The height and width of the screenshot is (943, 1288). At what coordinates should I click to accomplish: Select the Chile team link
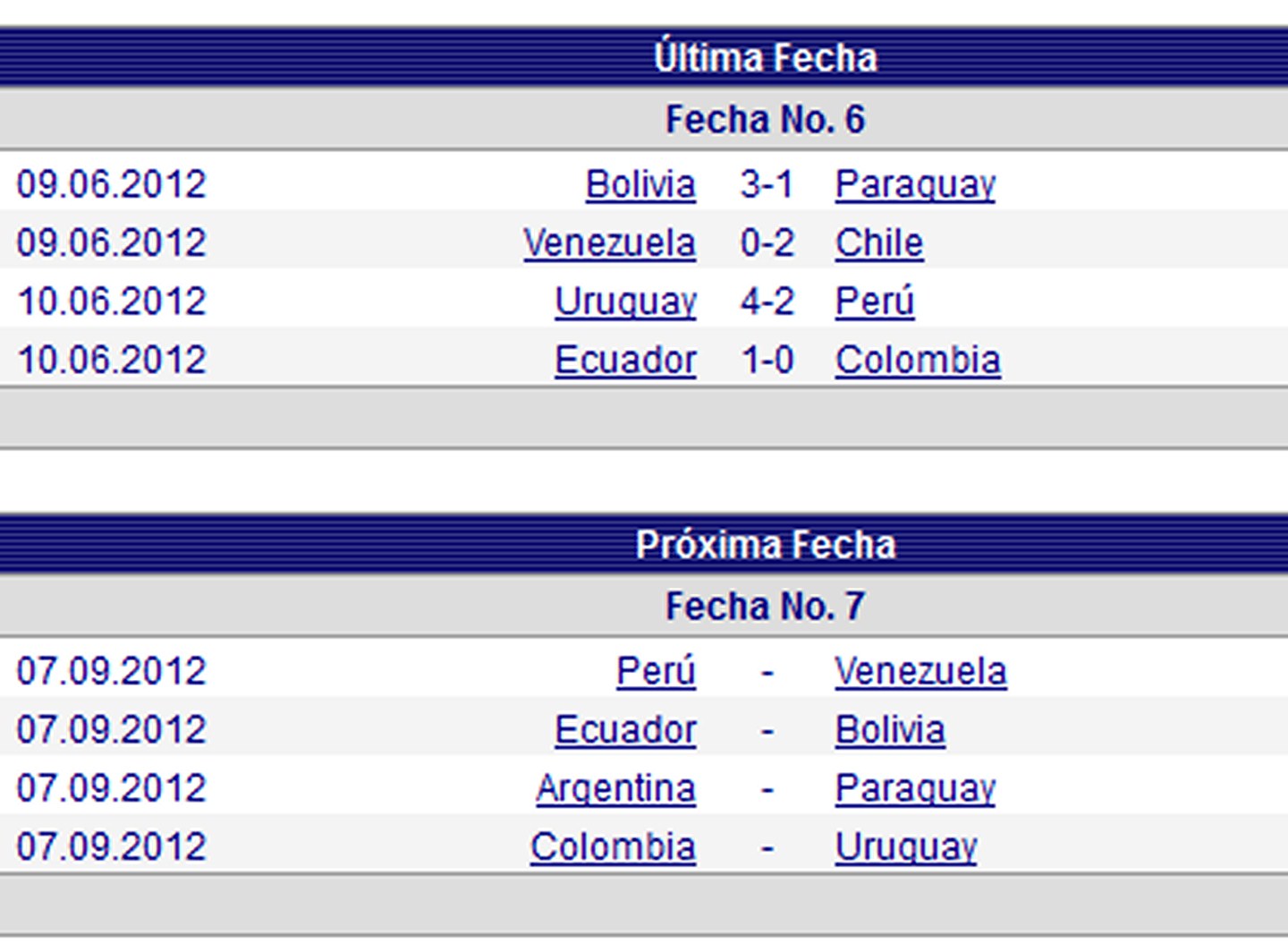(x=878, y=243)
